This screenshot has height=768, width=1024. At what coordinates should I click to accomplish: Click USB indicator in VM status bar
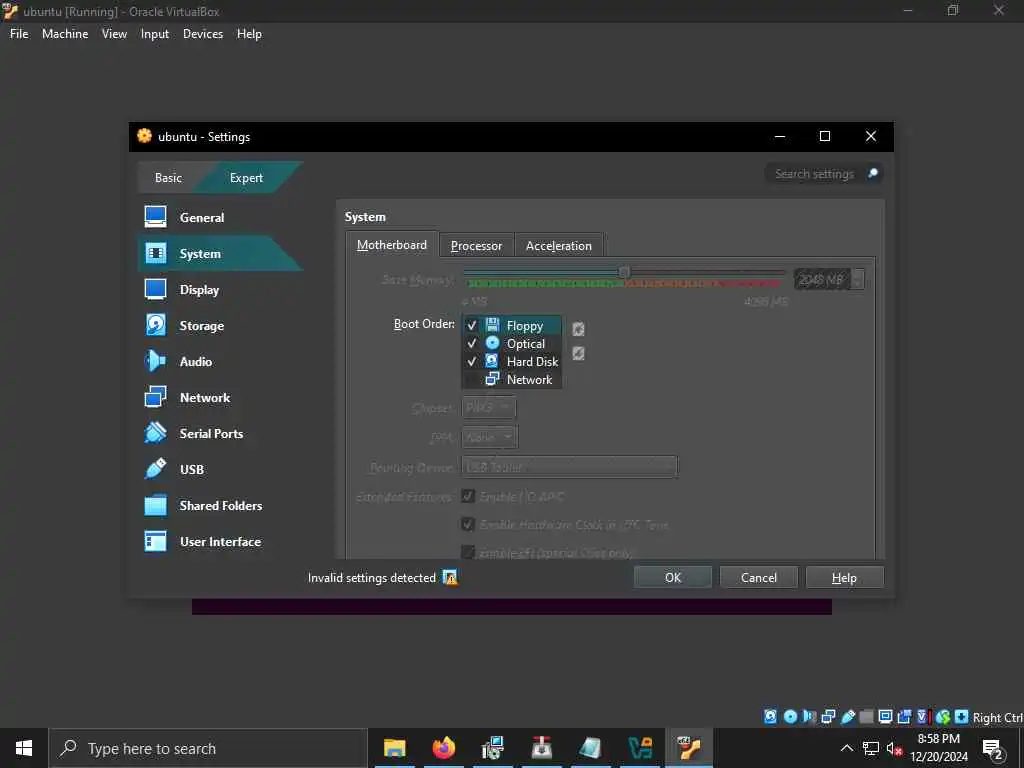tap(848, 717)
